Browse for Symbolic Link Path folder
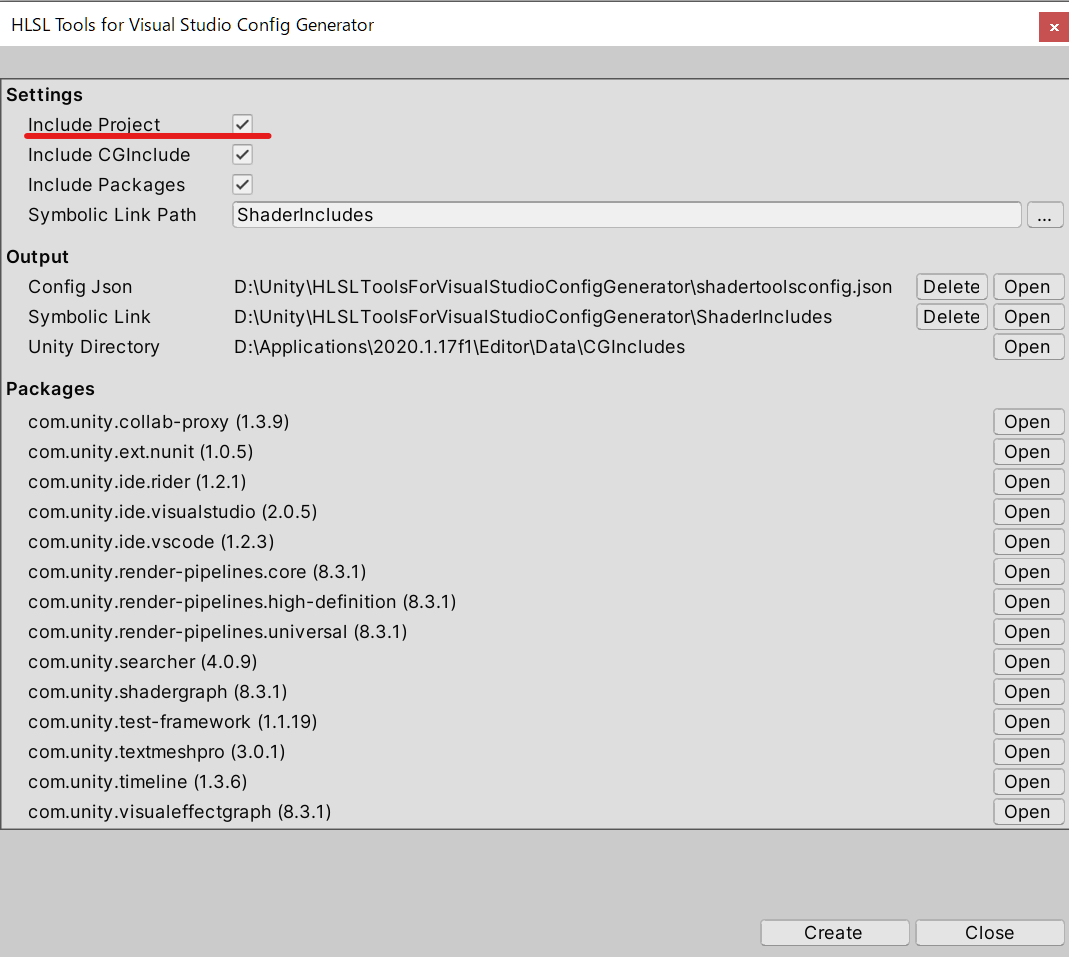The height and width of the screenshot is (957, 1069). pyautogui.click(x=1044, y=215)
